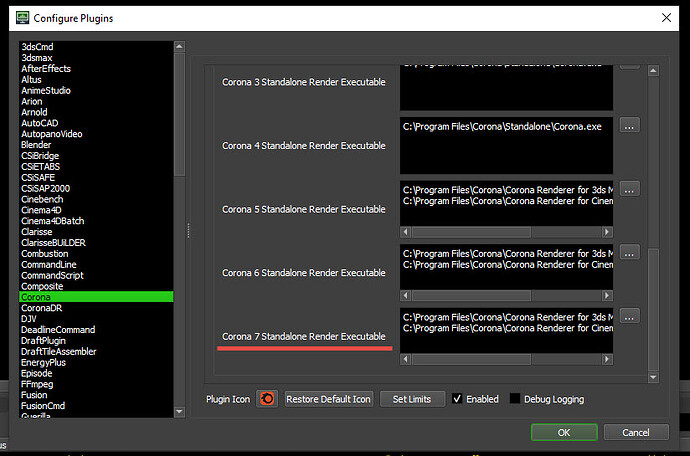Screen dimensions: 690x456
Task: Toggle the Enabled checkbox
Action: coord(457,399)
